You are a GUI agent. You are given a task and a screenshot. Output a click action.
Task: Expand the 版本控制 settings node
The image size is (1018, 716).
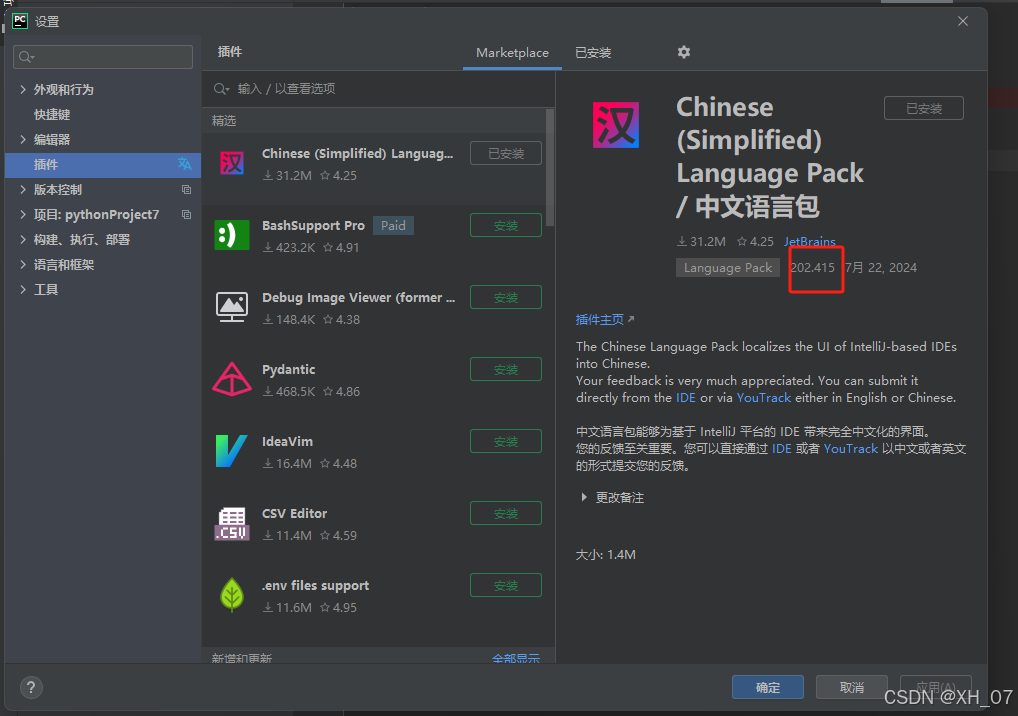point(23,189)
